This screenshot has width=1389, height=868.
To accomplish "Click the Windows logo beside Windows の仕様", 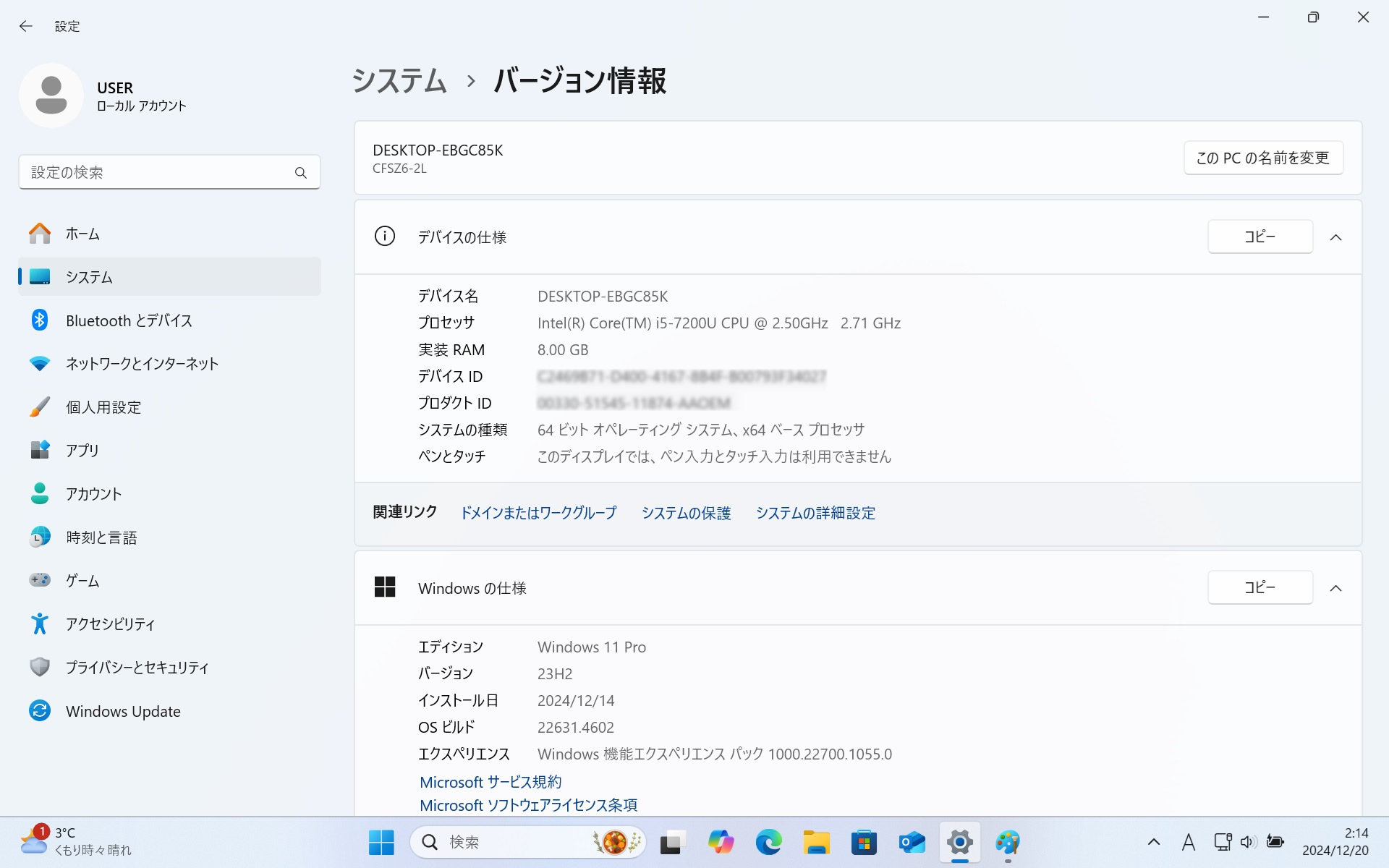I will [x=385, y=587].
